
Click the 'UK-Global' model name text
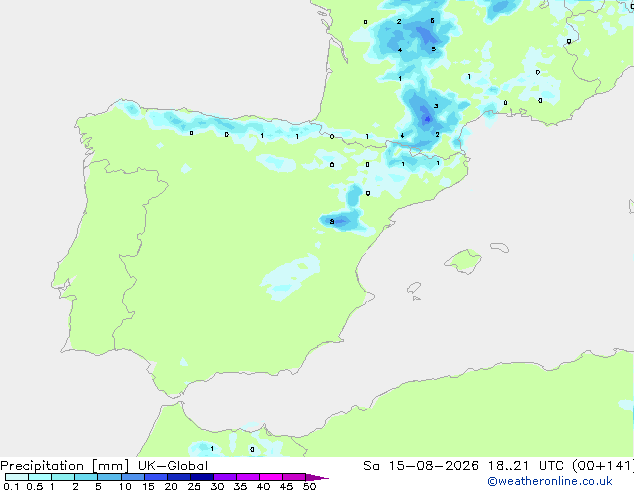(173, 466)
